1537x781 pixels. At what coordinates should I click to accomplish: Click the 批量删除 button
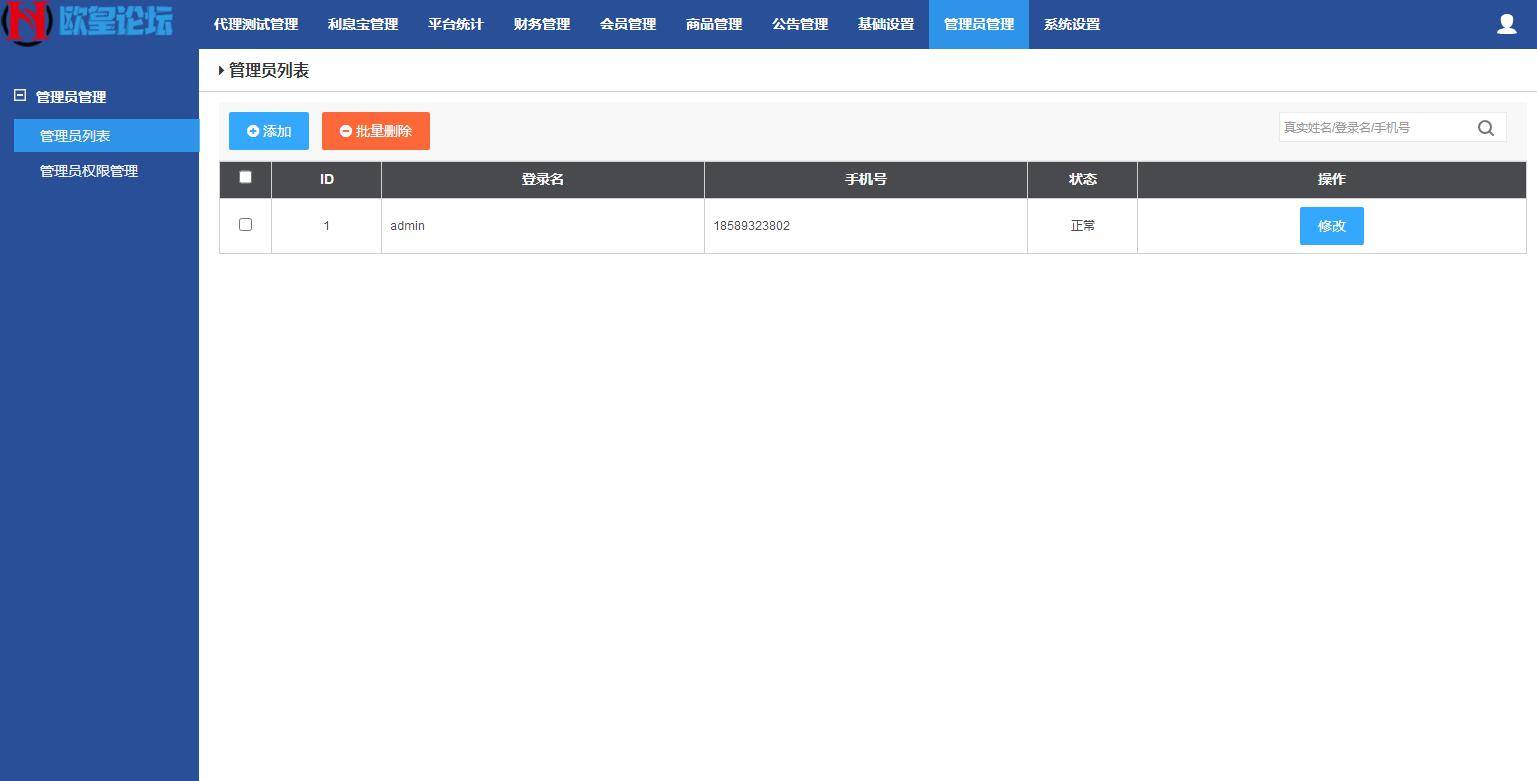click(375, 130)
